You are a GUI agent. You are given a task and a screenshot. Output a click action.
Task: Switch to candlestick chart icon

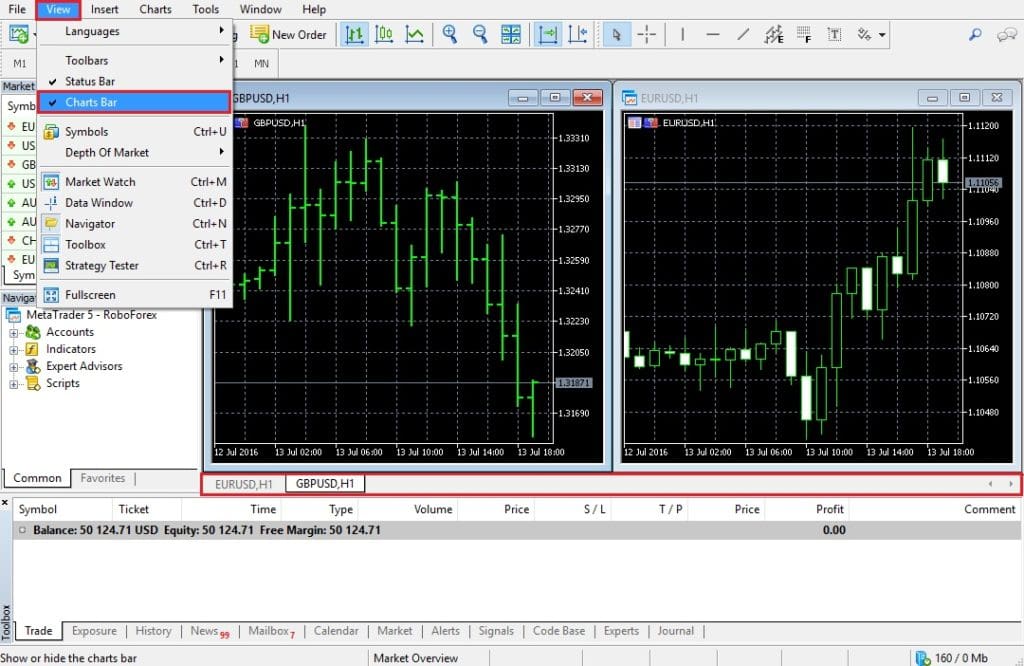point(384,35)
